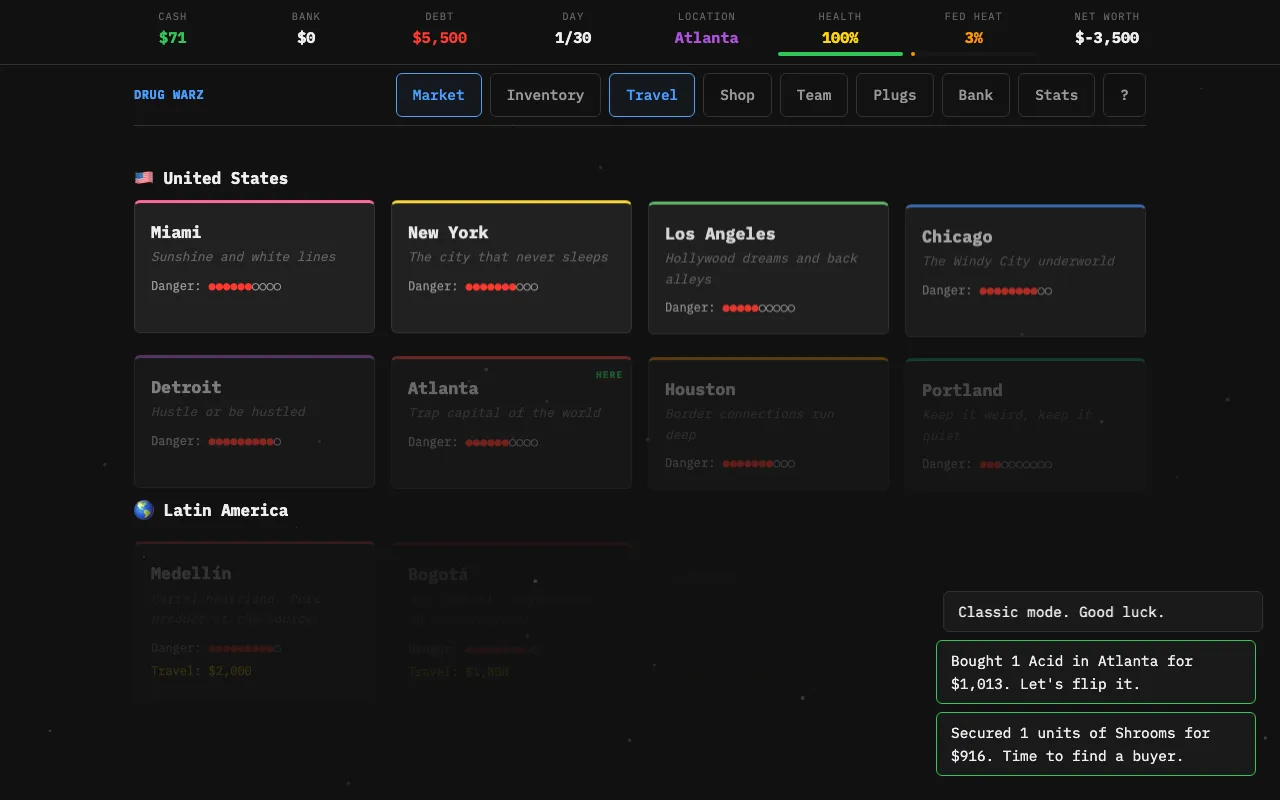This screenshot has height=800, width=1280.
Task: Click the $5,500 debt value
Action: [440, 38]
